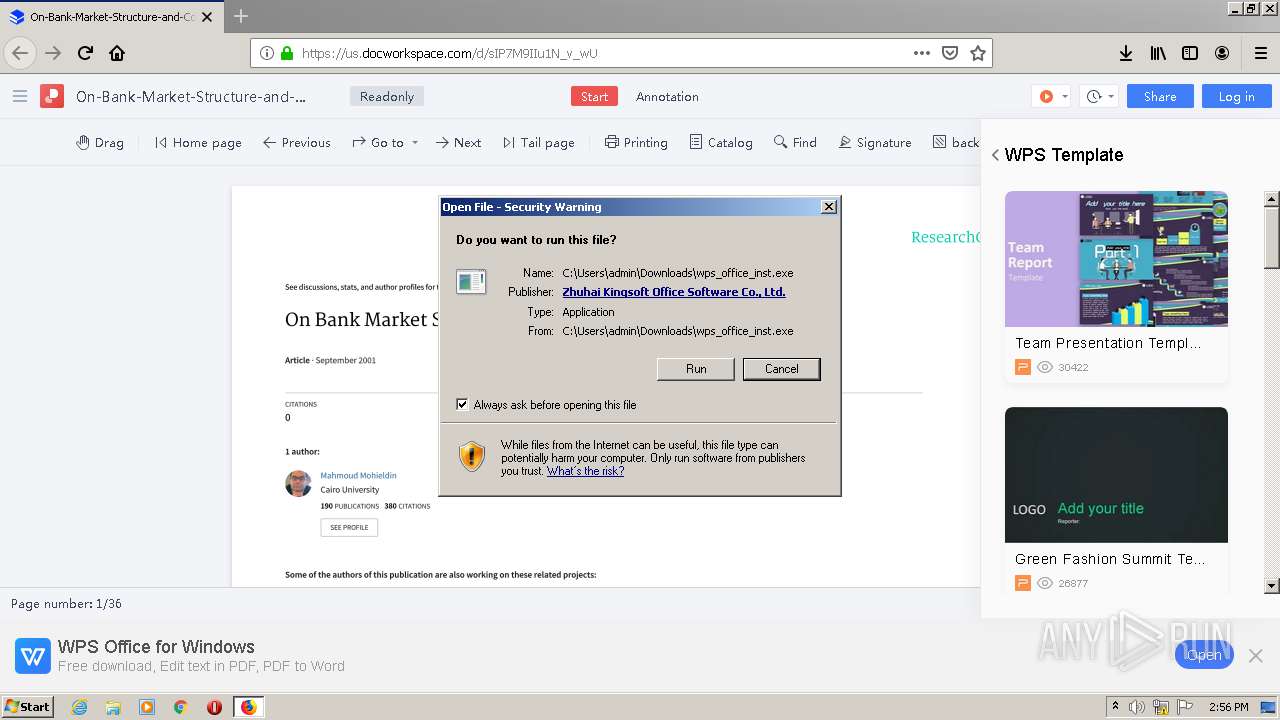Go forward with the browser forward arrow
The image size is (1280, 720).
click(53, 53)
